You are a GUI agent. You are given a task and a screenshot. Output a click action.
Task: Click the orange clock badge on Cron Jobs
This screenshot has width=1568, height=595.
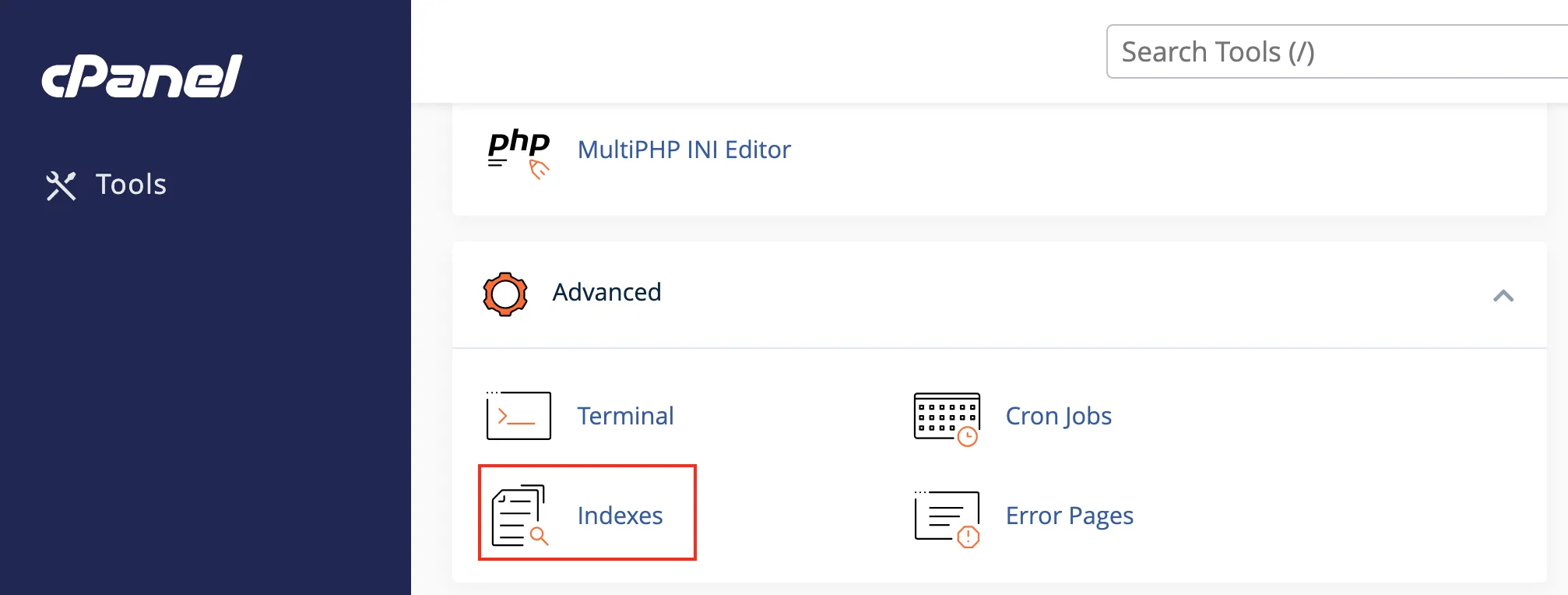pos(968,437)
